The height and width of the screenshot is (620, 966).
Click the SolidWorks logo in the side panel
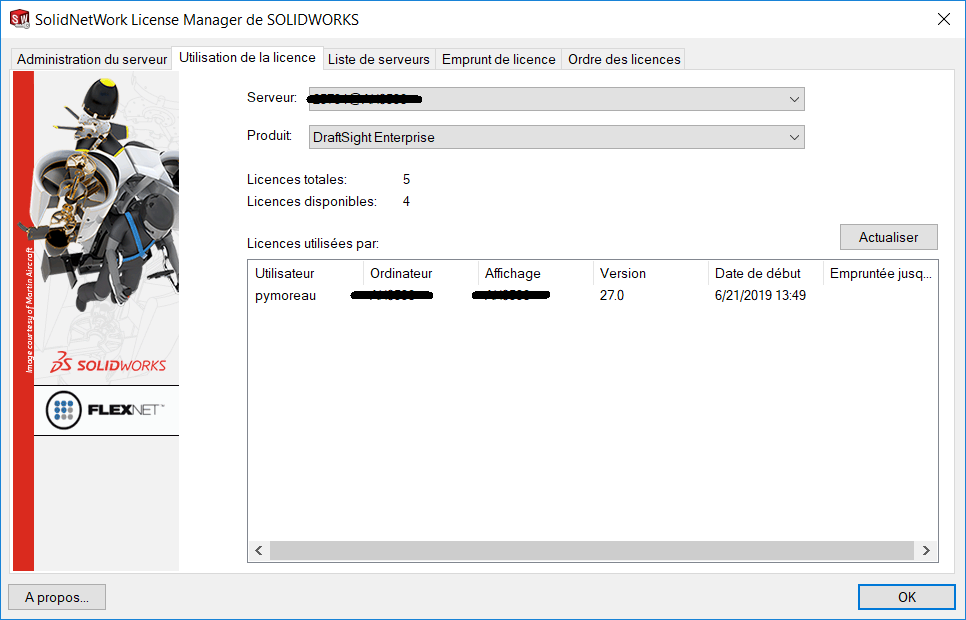click(108, 364)
